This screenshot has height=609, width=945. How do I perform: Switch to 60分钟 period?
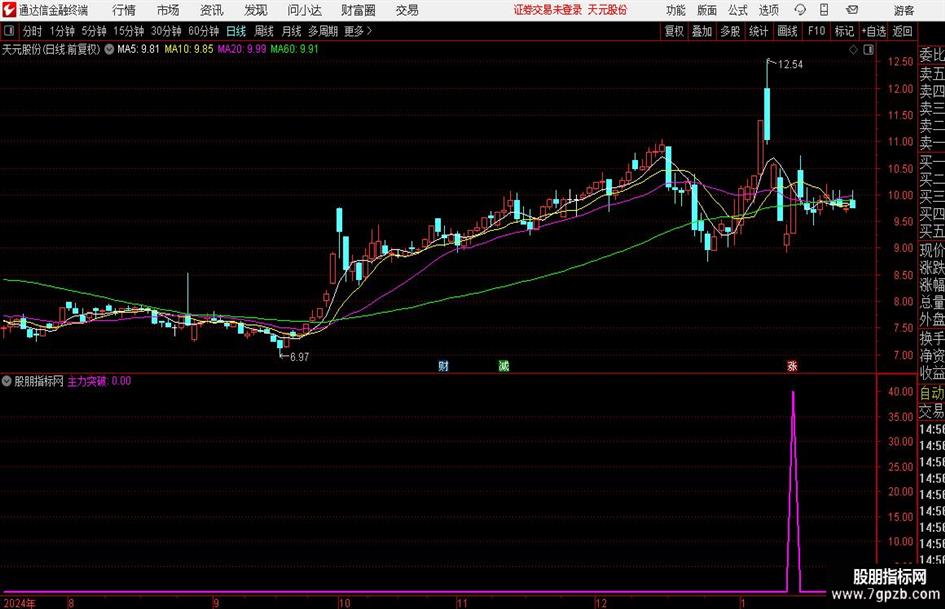203,31
